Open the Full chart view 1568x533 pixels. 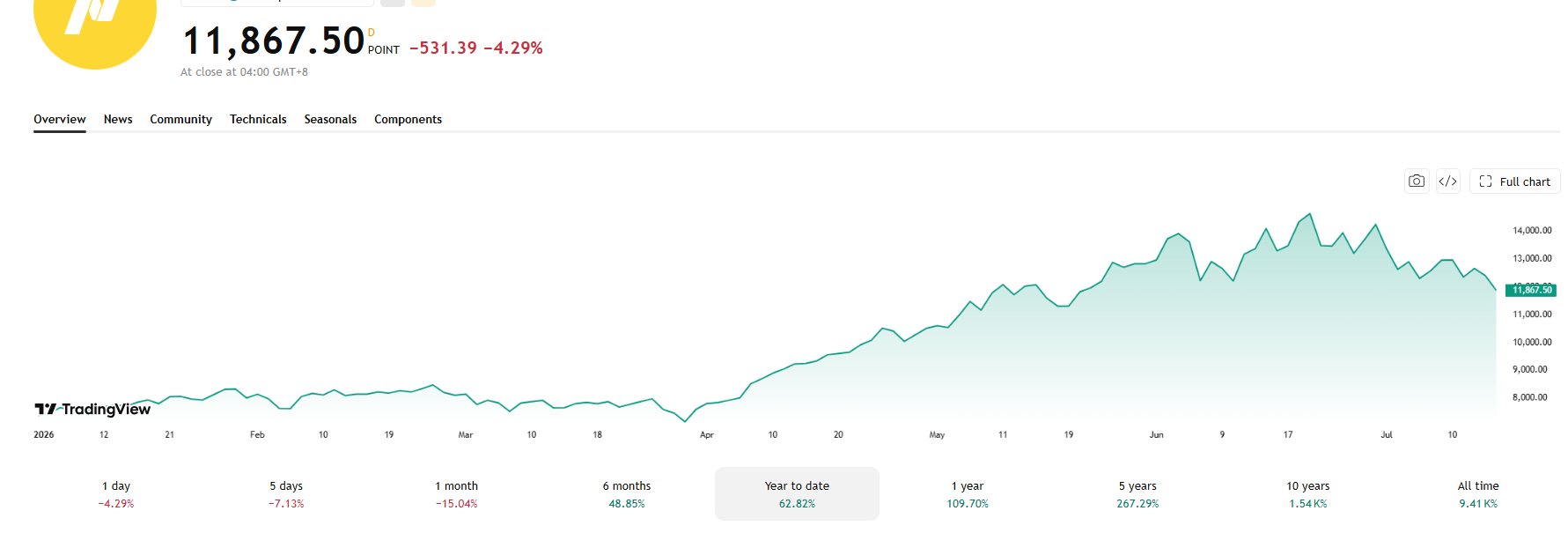tap(1514, 181)
